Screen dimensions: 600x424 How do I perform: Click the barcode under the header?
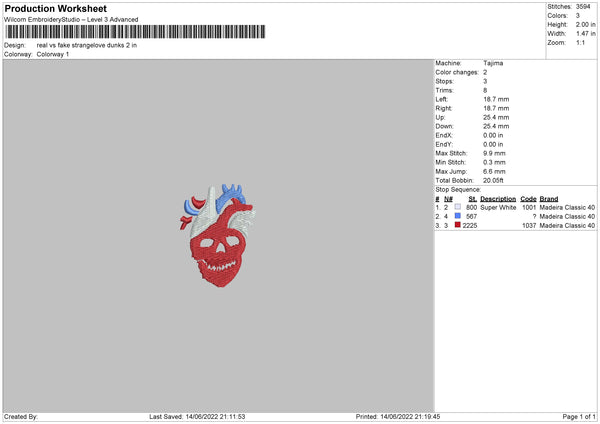pyautogui.click(x=135, y=32)
